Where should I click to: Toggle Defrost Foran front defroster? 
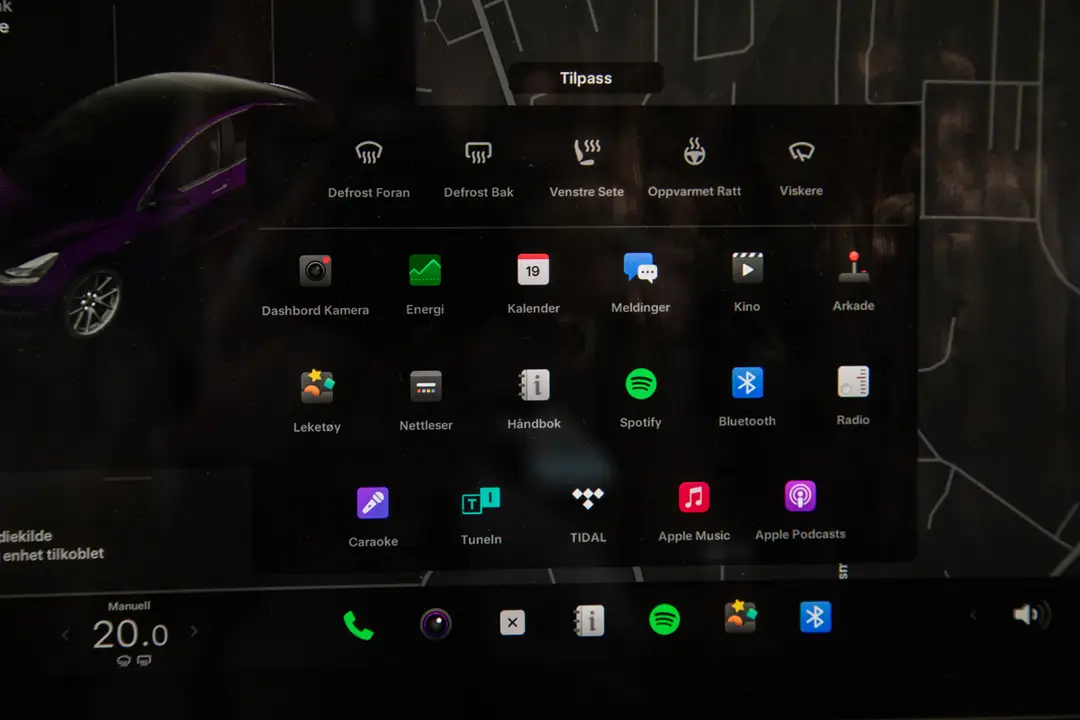pyautogui.click(x=368, y=167)
